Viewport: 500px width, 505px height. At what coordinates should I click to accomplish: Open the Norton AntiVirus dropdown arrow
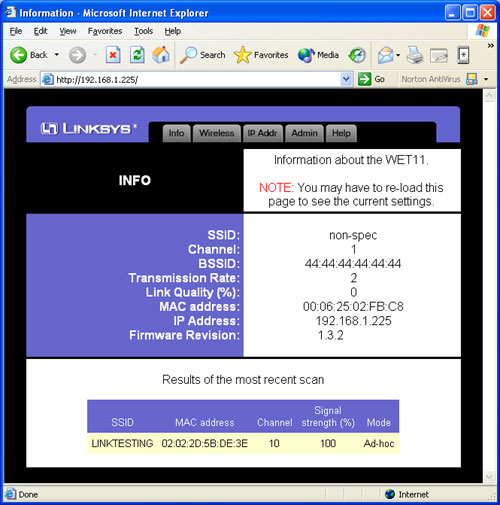pyautogui.click(x=486, y=79)
